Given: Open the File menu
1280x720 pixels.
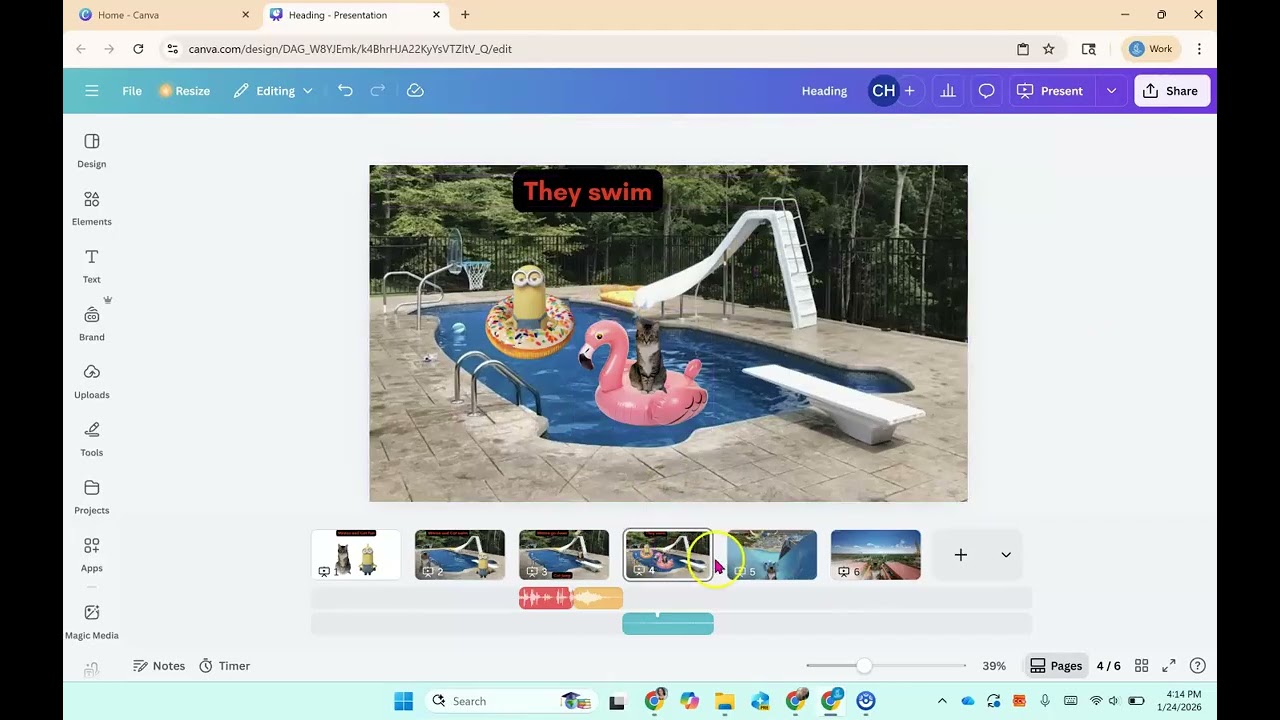Looking at the screenshot, I should tap(132, 91).
